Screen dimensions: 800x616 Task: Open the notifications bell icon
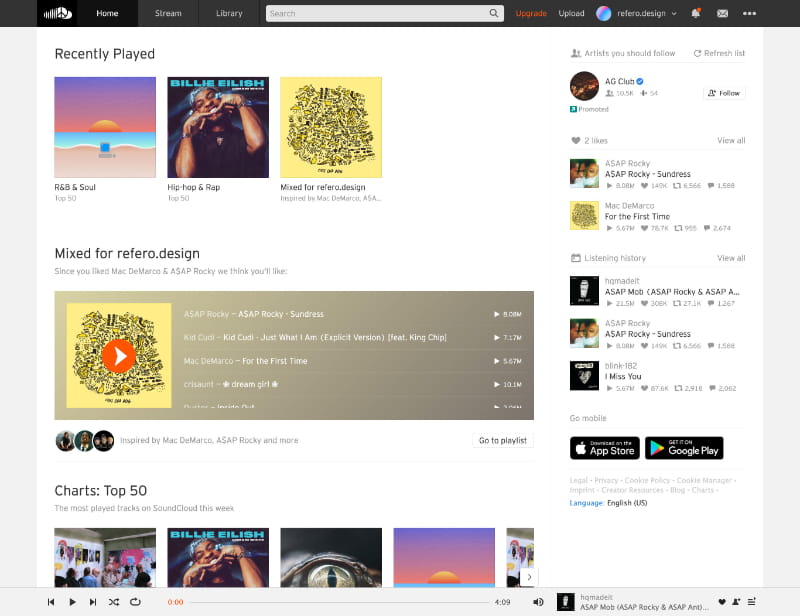tap(695, 13)
